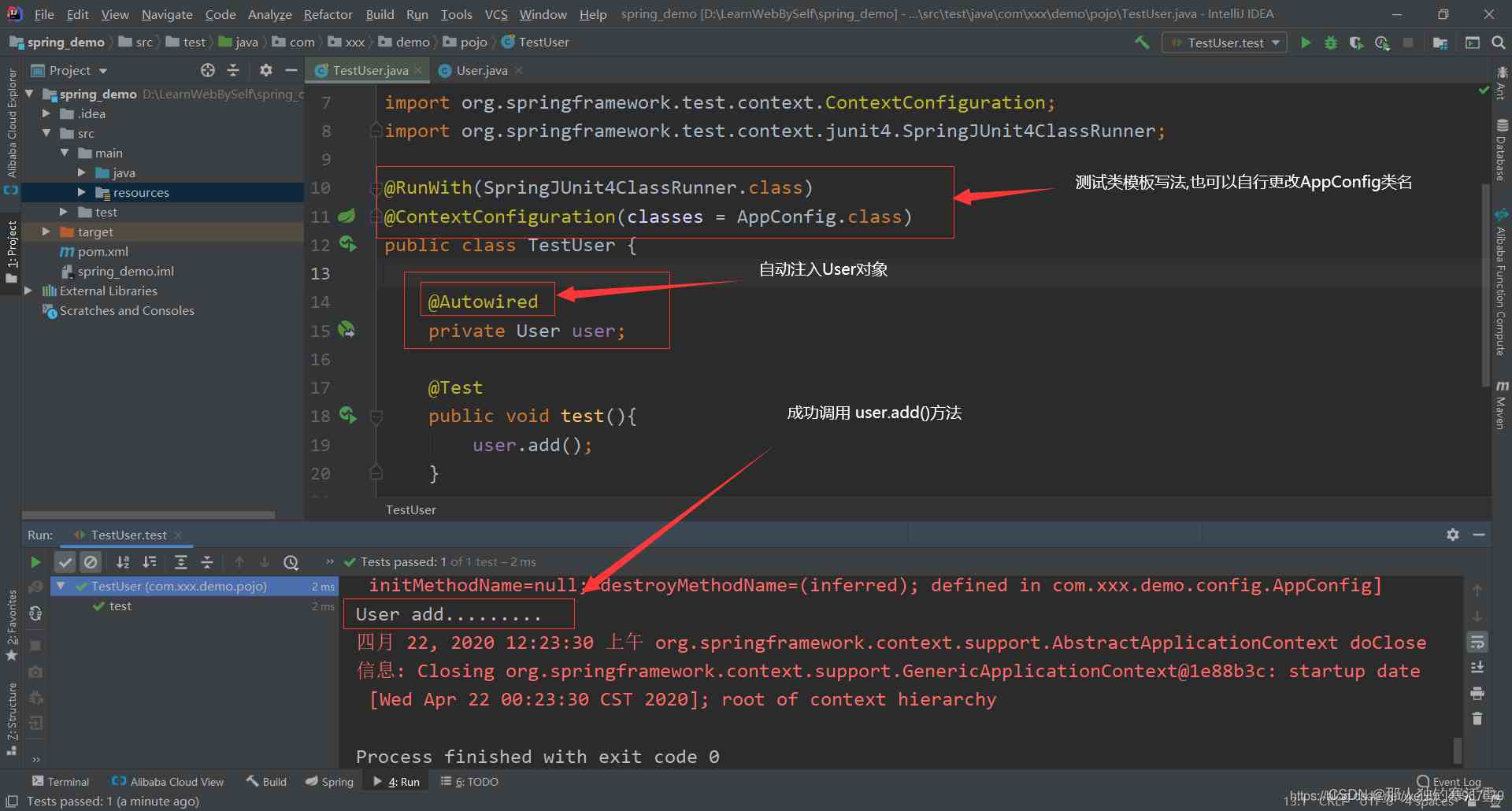The image size is (1512, 811).
Task: Open the Refactor menu
Action: pos(328,14)
